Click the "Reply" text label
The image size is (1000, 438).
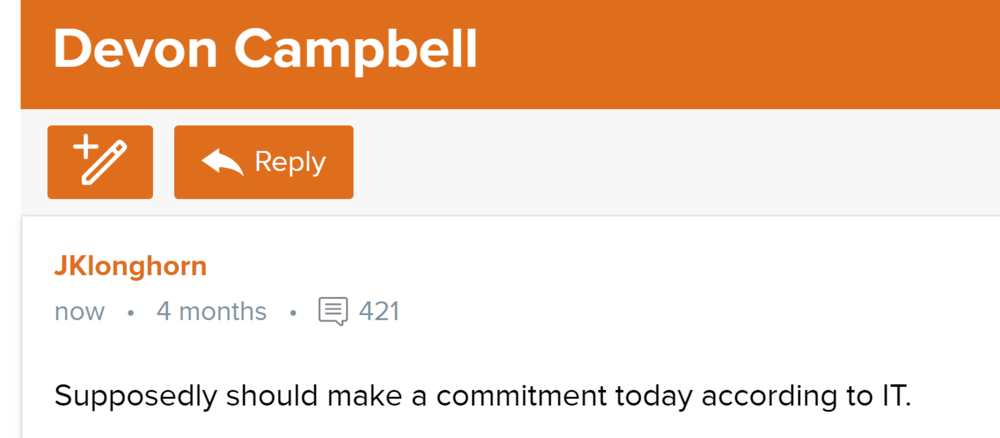pyautogui.click(x=290, y=162)
